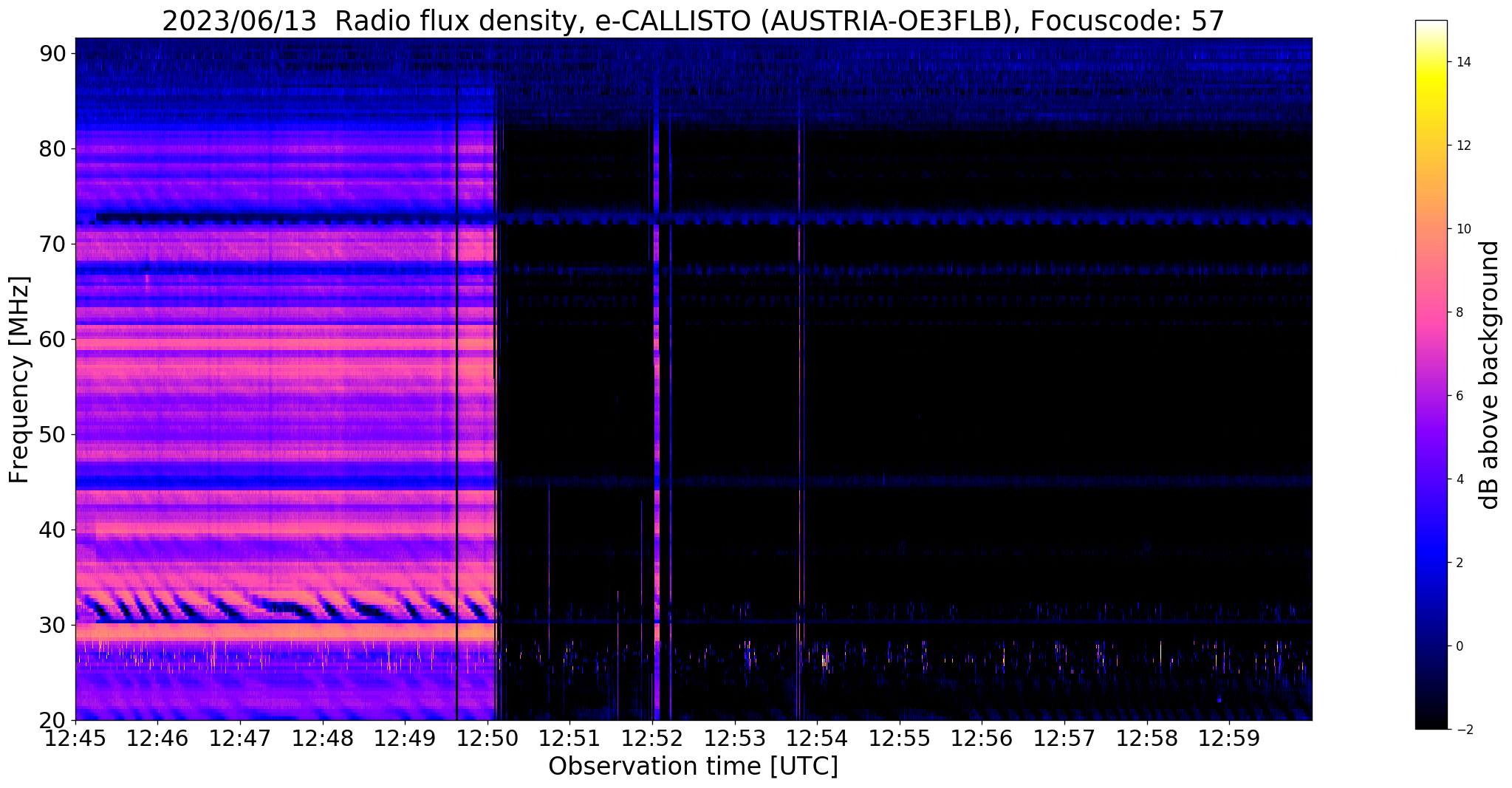This screenshot has width=1512, height=788.
Task: Click the colorbar tick value 2
Action: [1459, 563]
